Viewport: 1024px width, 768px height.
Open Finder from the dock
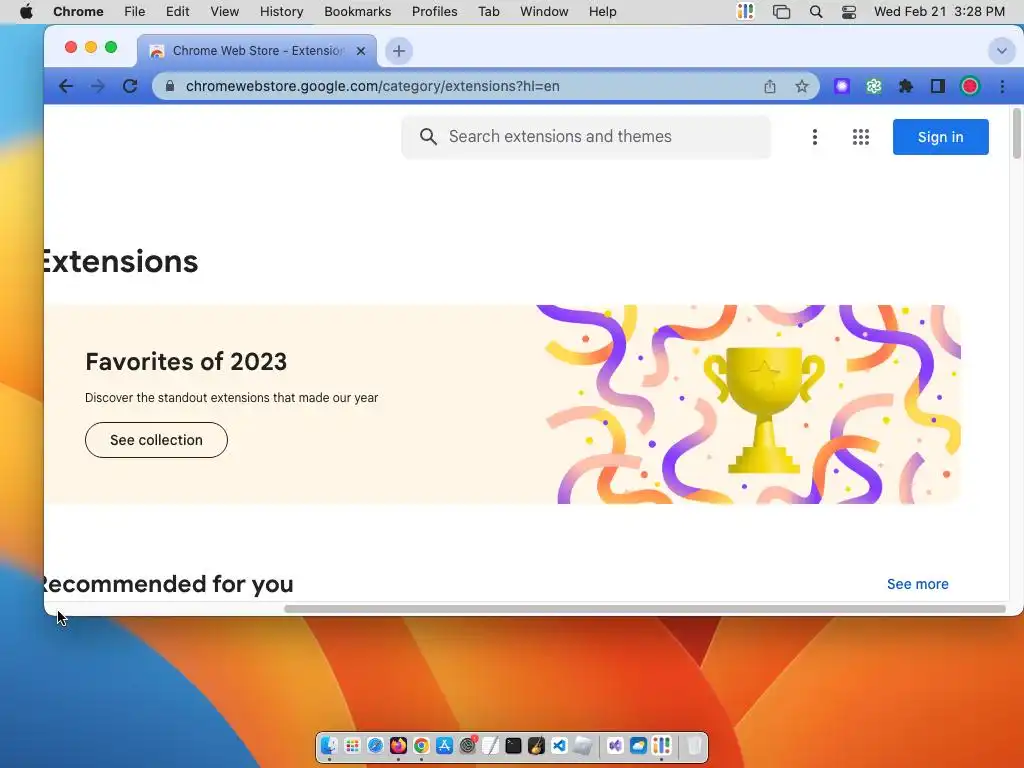tap(329, 745)
